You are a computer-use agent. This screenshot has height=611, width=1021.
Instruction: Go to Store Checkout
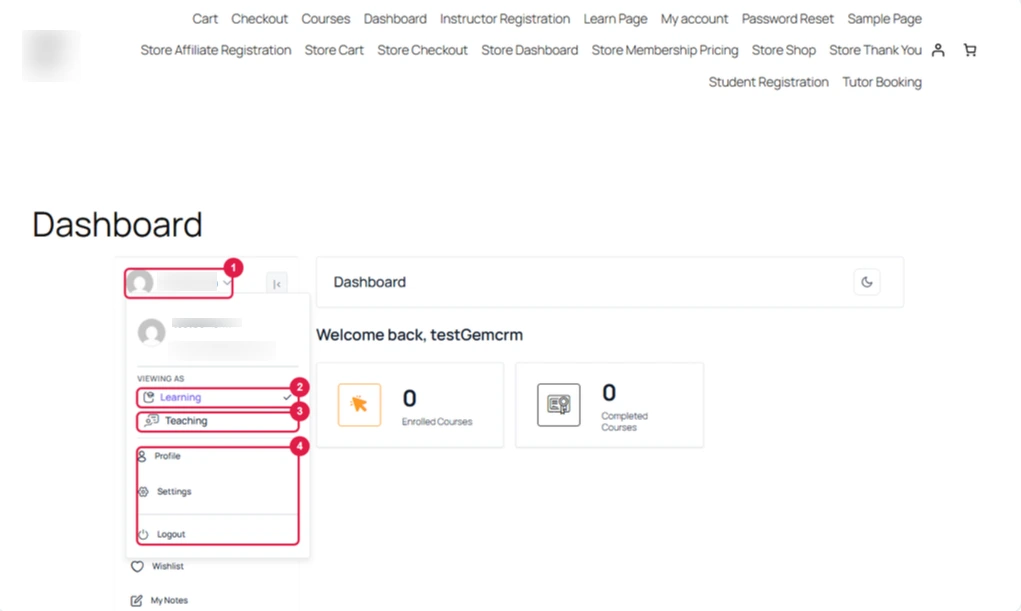tap(423, 50)
